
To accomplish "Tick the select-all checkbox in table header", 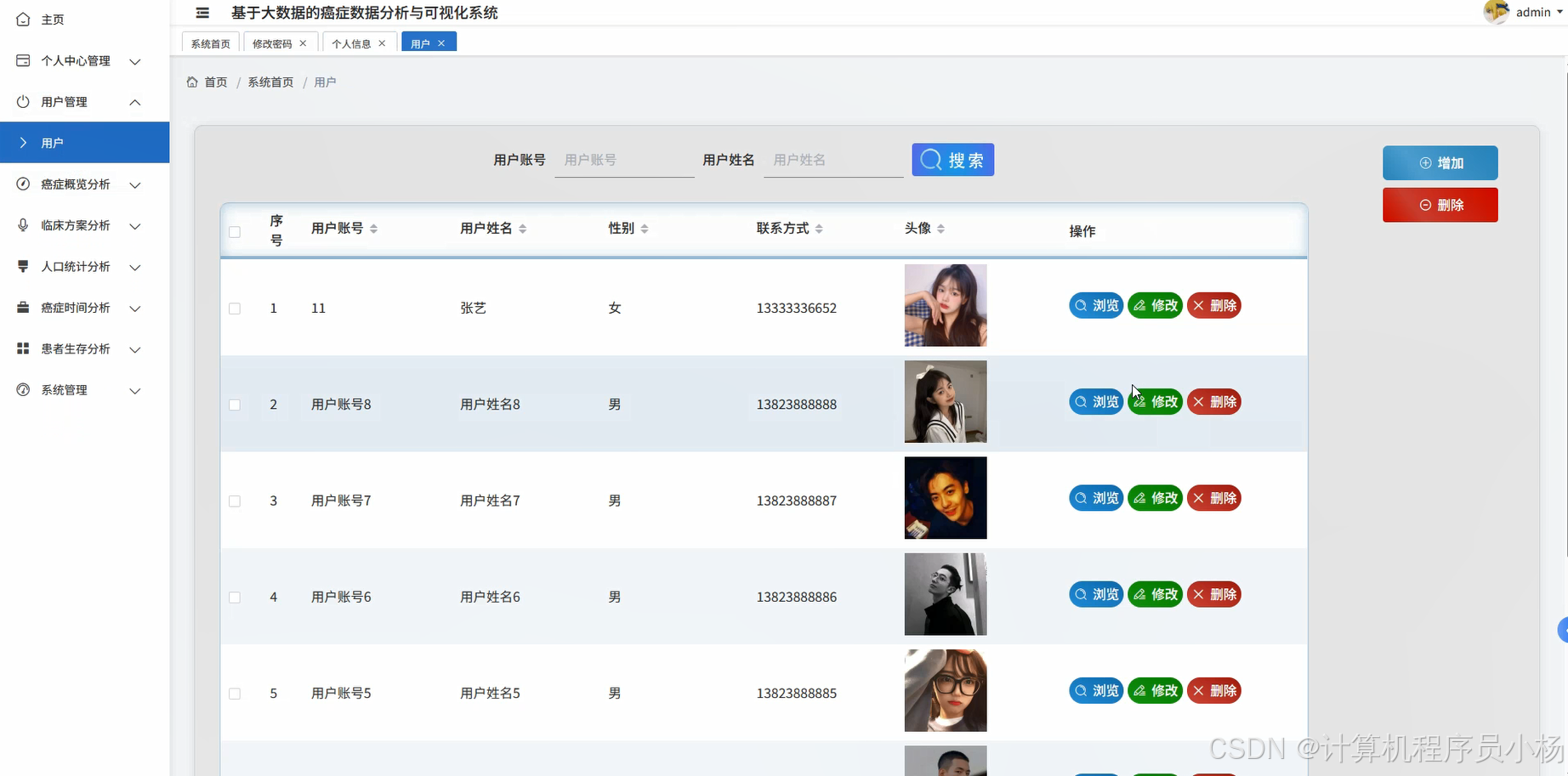I will (x=235, y=232).
